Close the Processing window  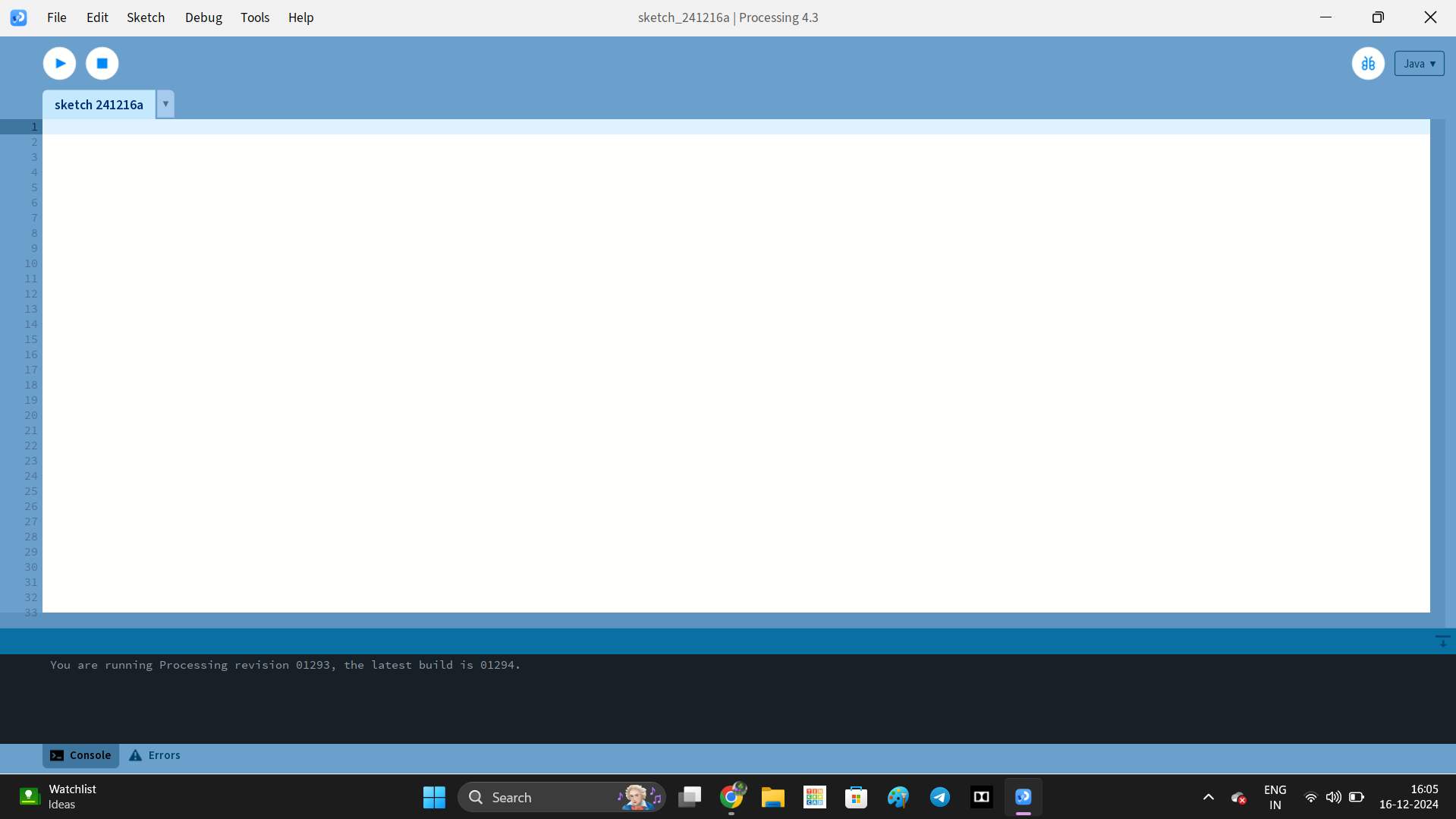tap(1430, 17)
